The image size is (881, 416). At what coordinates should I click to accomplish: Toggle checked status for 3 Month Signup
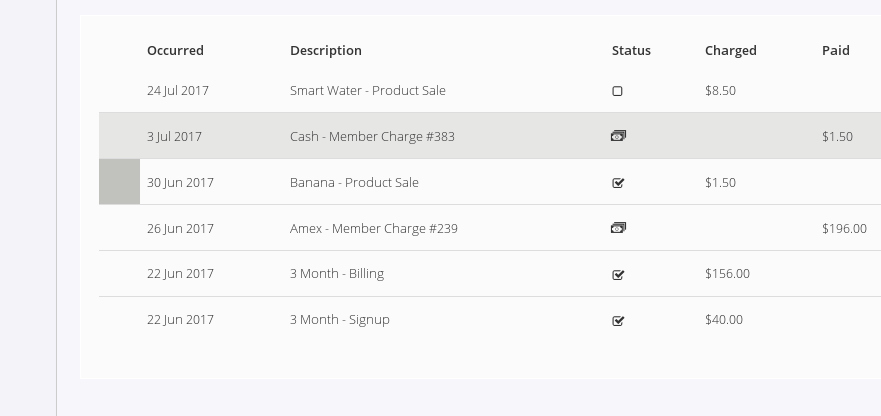618,321
